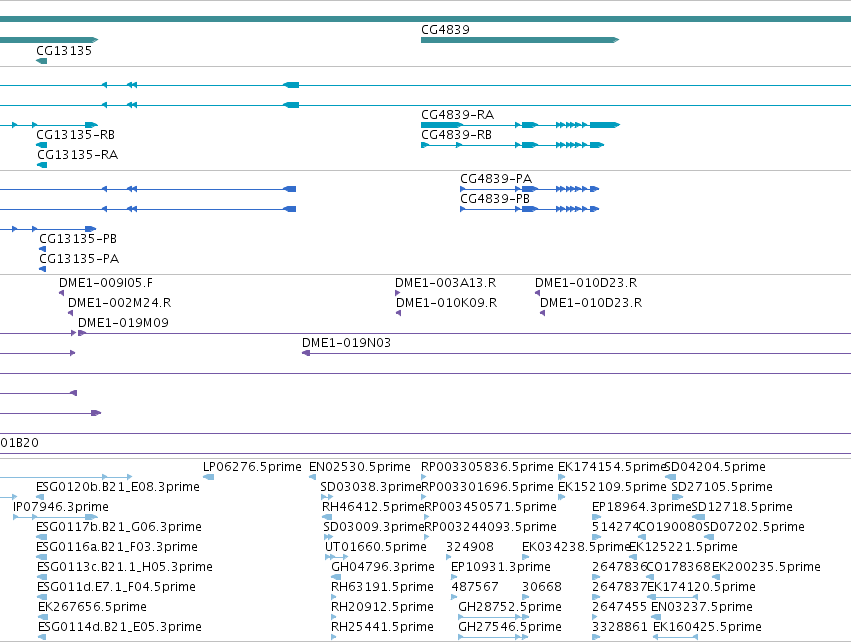Screen dimensions: 851x642
Task: Click the IP07946.3prime label
Action: [61, 507]
